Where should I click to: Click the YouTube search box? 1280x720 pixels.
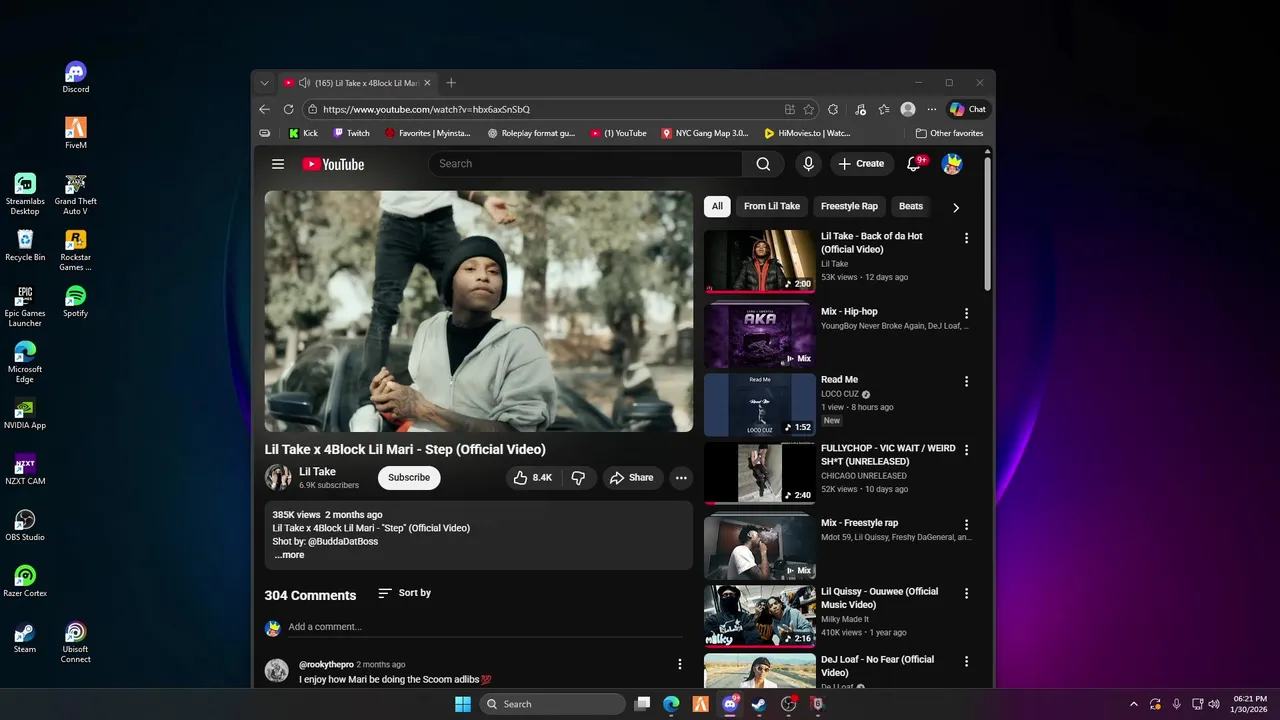[585, 164]
